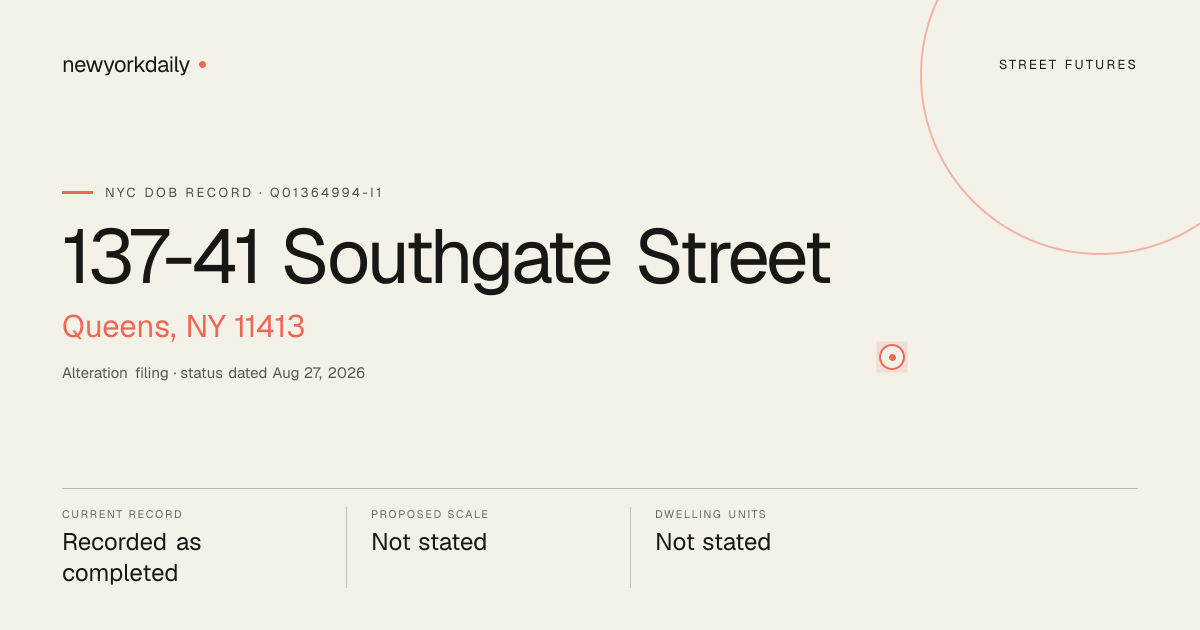1200x630 pixels.
Task: Click the Recorded as completed value
Action: pos(132,558)
